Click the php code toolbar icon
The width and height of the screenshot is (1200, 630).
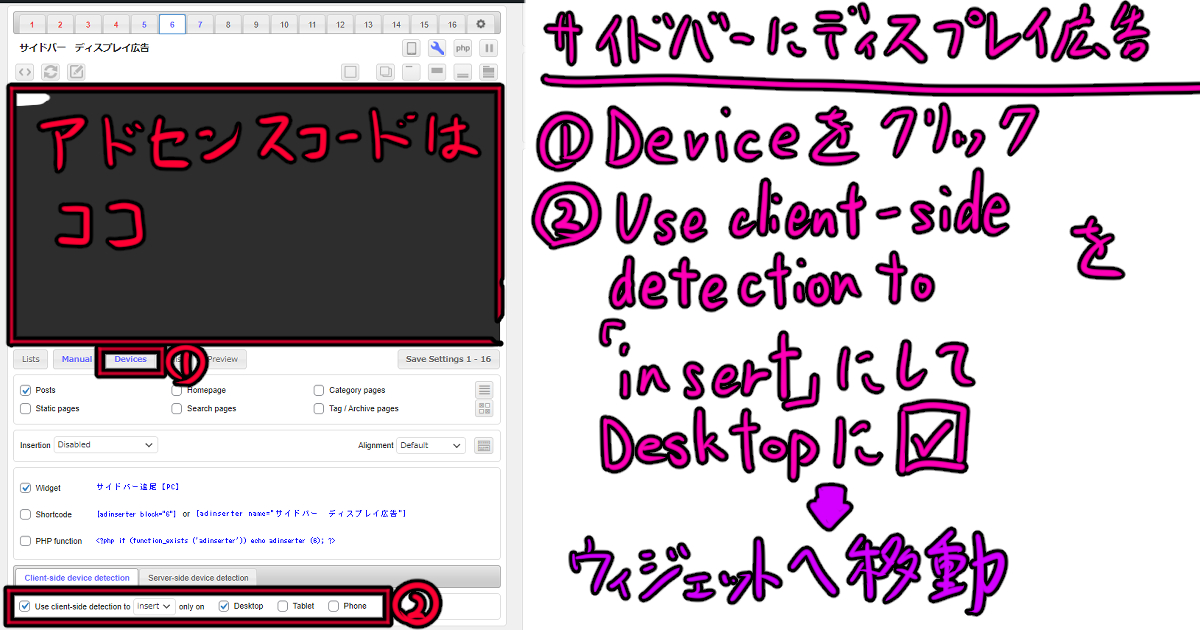click(462, 48)
